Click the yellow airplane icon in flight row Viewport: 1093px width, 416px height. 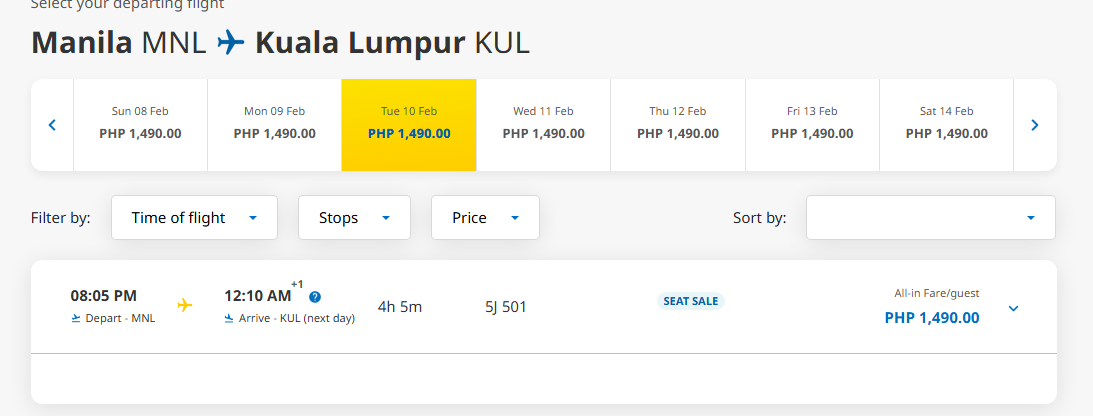(x=185, y=305)
